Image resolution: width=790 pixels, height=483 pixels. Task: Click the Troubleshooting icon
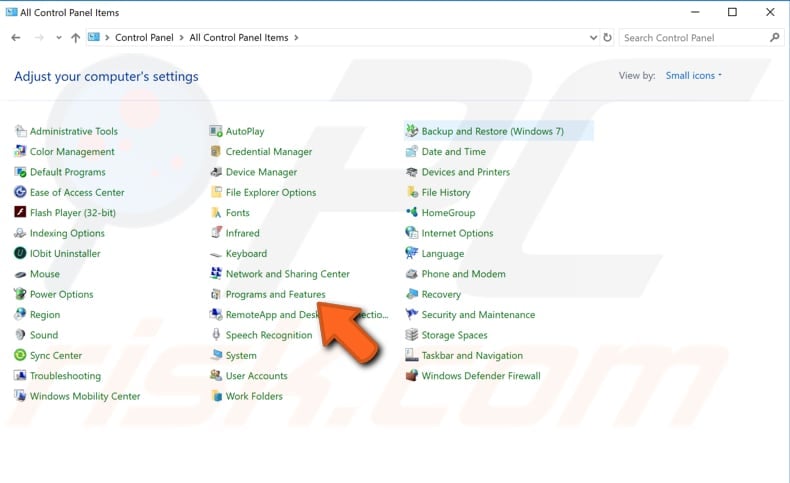(20, 376)
